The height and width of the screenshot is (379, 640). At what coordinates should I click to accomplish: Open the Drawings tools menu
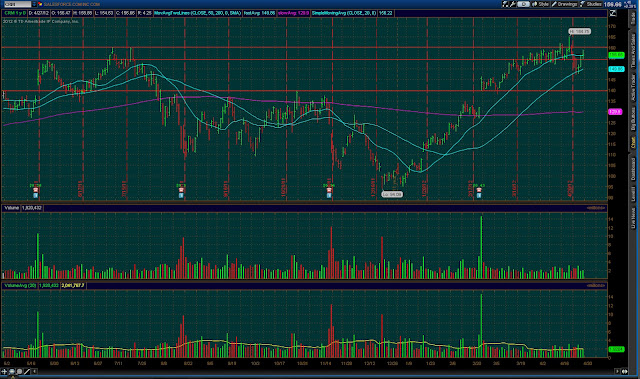point(564,4)
